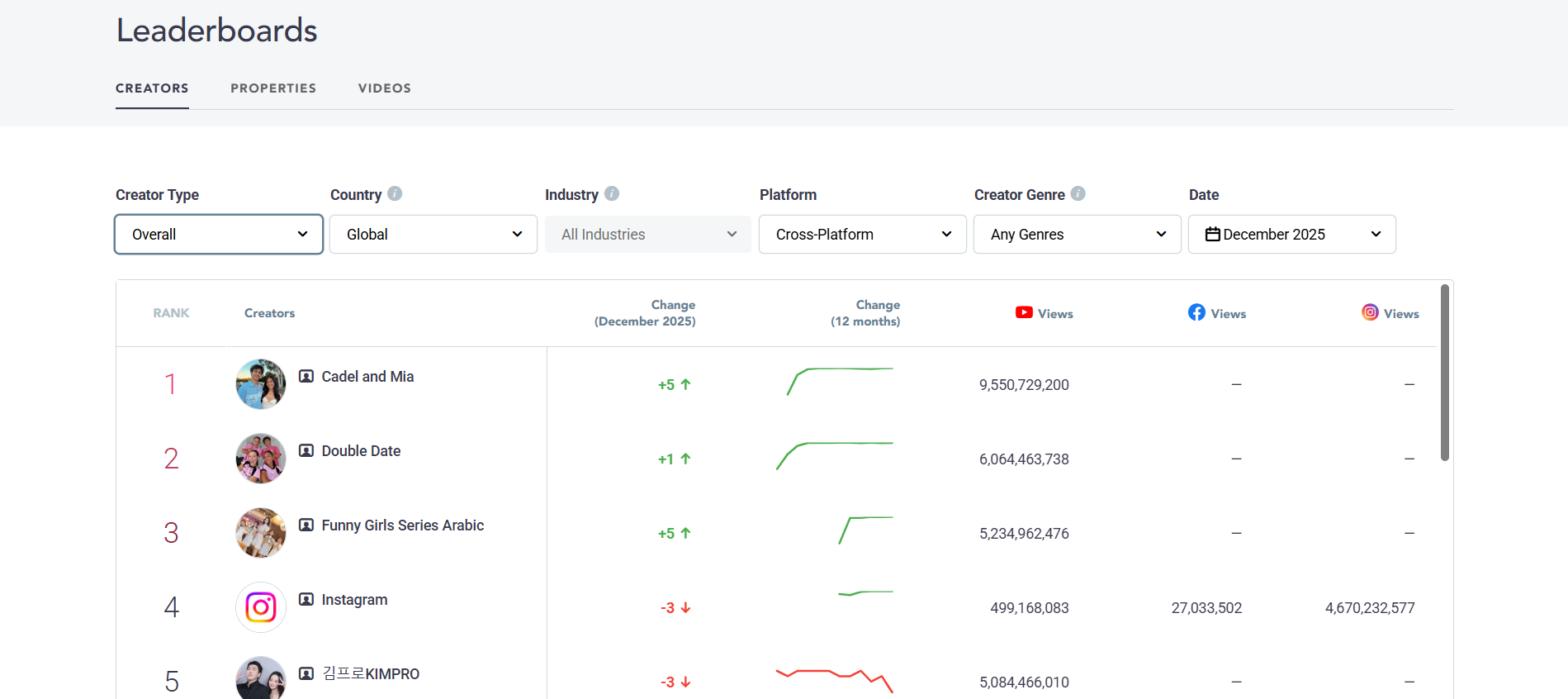Click the Country info icon
Viewport: 1568px width, 699px height.
tap(395, 193)
